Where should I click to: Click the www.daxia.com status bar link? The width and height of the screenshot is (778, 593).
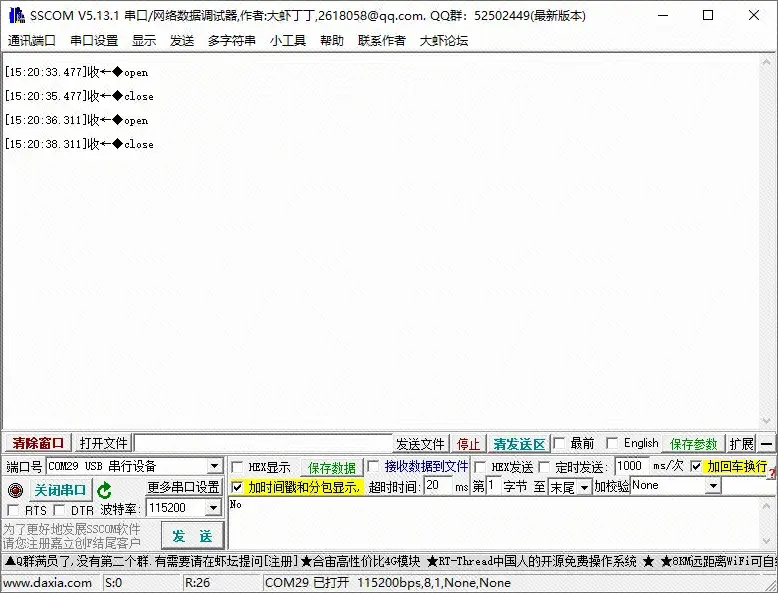[x=47, y=583]
